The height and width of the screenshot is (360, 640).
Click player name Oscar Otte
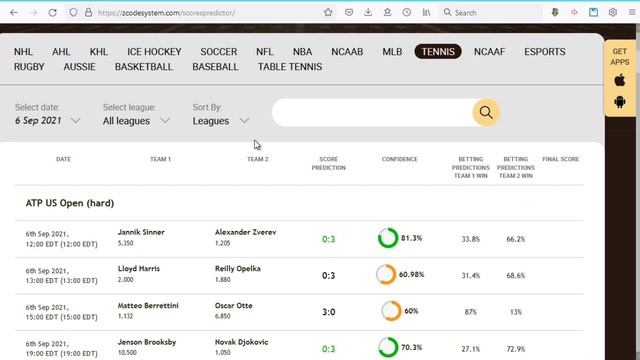pyautogui.click(x=233, y=305)
